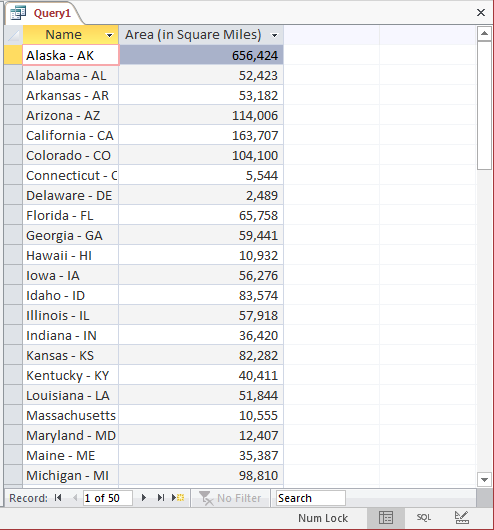Click the vertical scrollbar up arrow
Viewport: 494px width, 530px height.
[484, 33]
